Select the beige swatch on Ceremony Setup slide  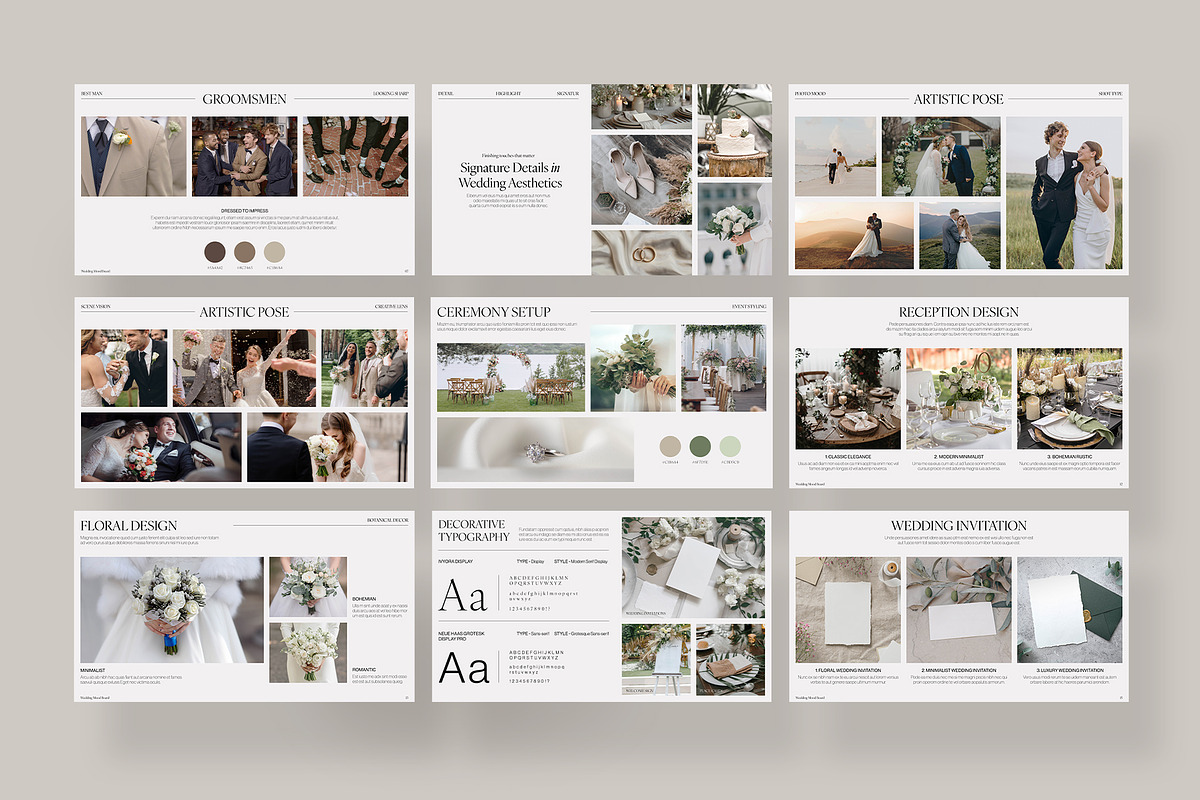click(670, 445)
